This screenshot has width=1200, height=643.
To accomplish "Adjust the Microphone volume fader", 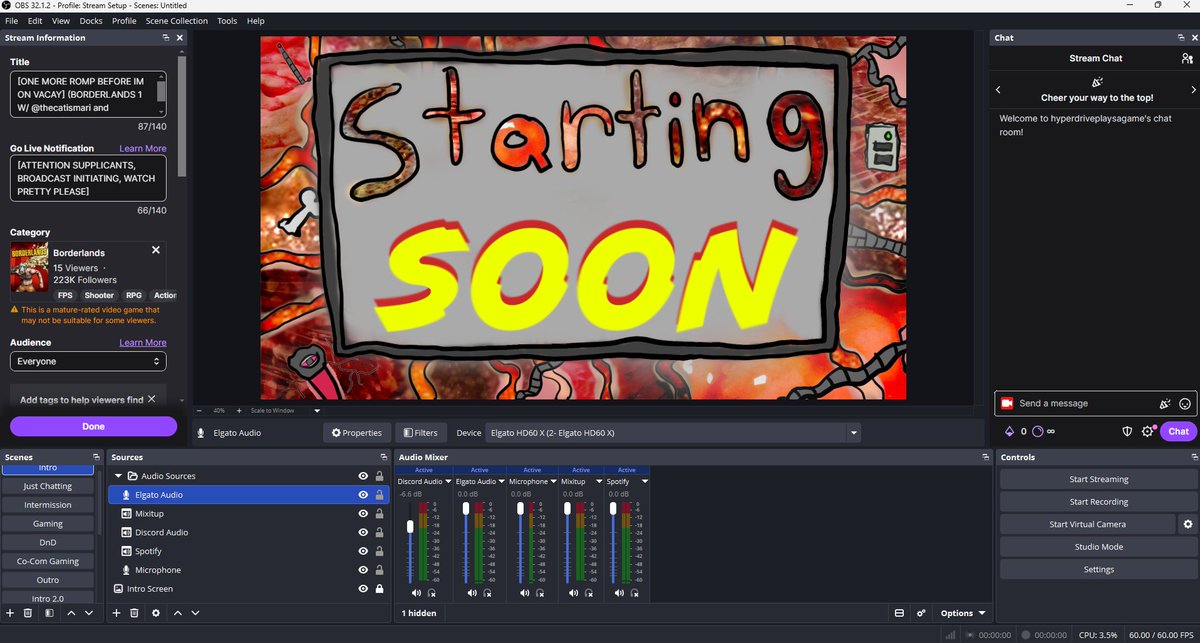I will pyautogui.click(x=519, y=509).
